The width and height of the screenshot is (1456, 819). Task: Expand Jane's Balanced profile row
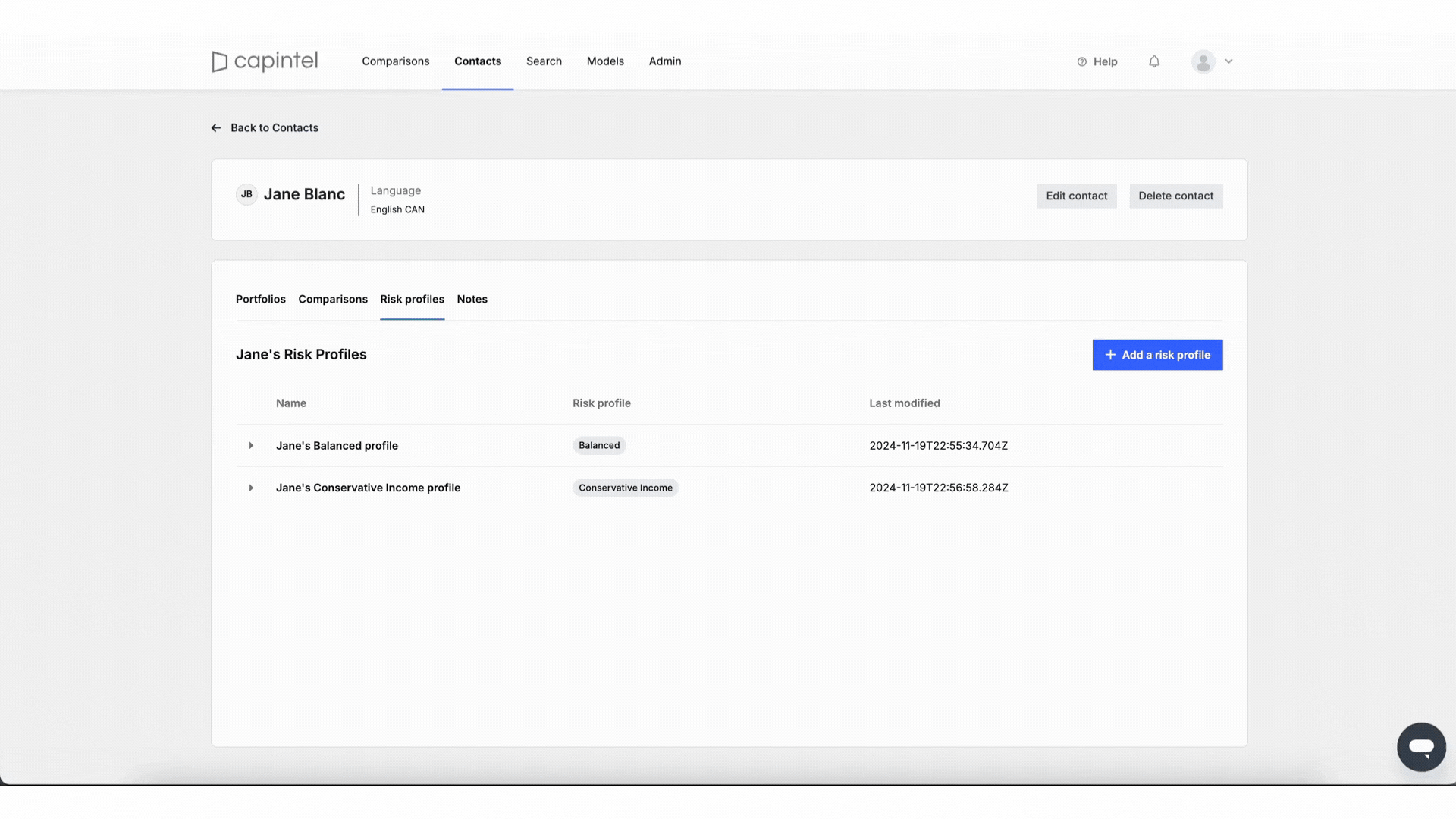tap(251, 446)
